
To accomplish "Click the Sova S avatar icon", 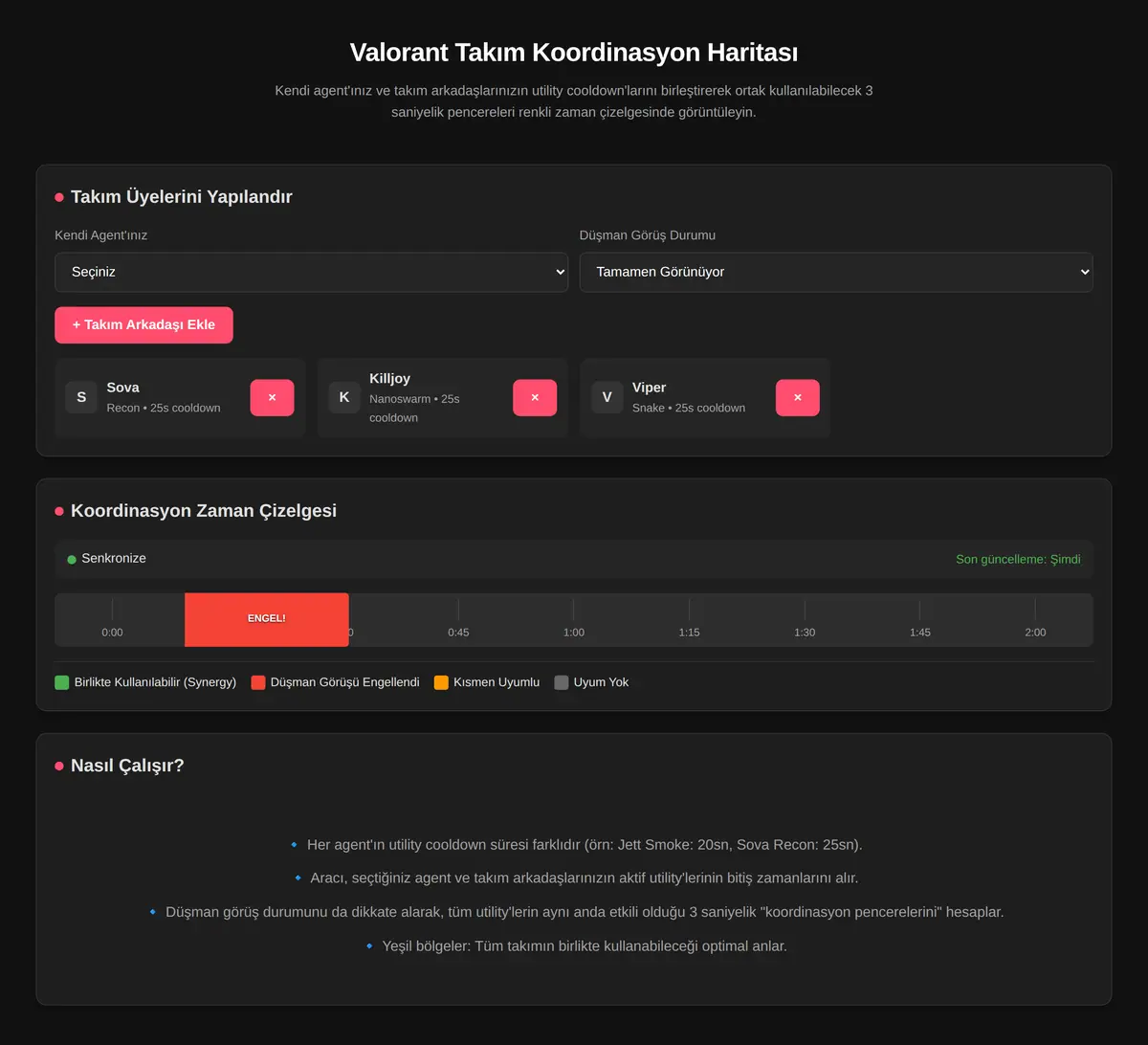I will click(81, 397).
